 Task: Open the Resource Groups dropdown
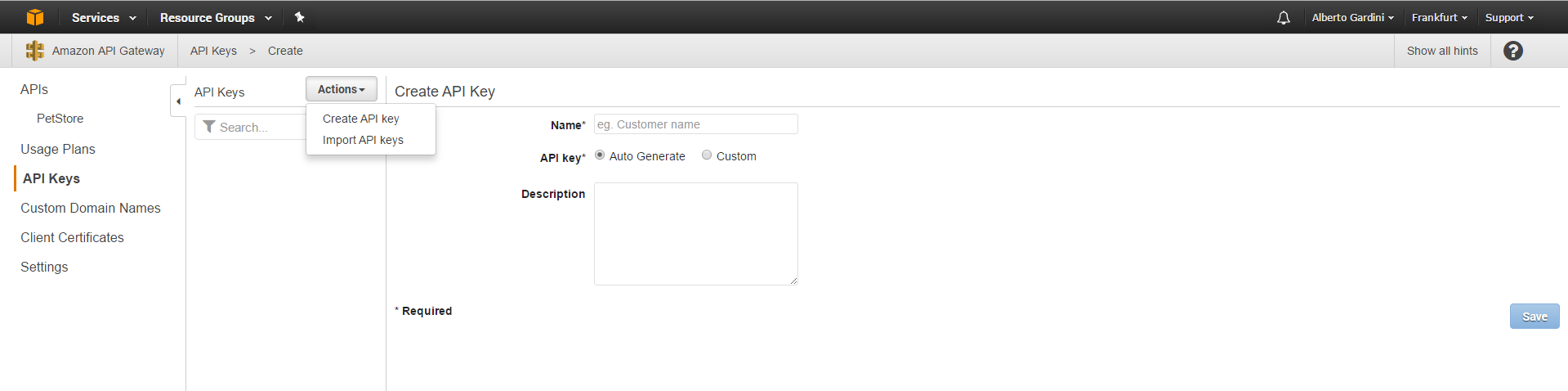216,17
